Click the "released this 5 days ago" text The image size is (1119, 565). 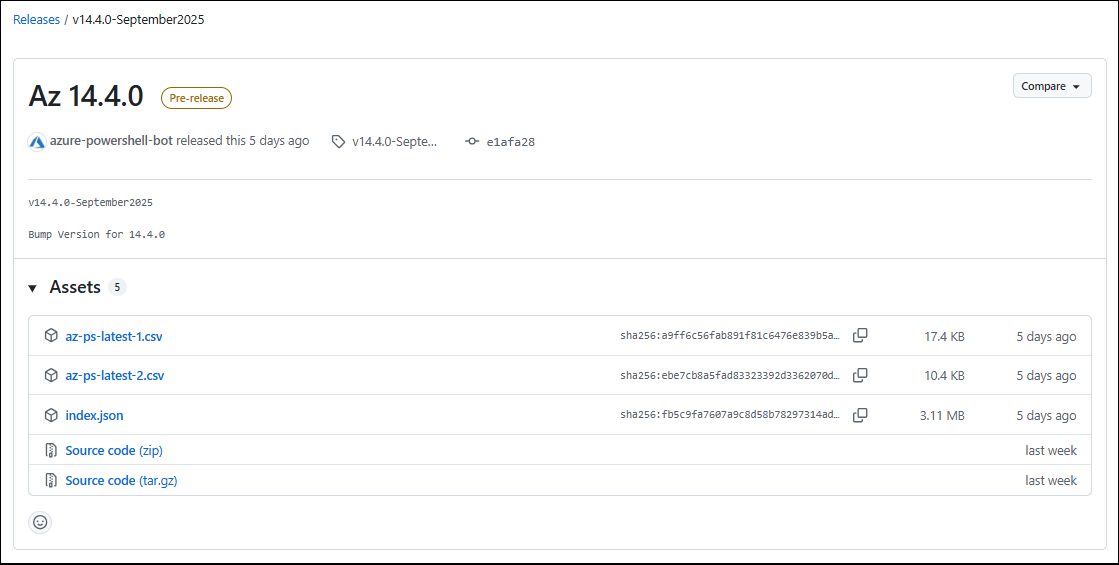pyautogui.click(x=243, y=141)
